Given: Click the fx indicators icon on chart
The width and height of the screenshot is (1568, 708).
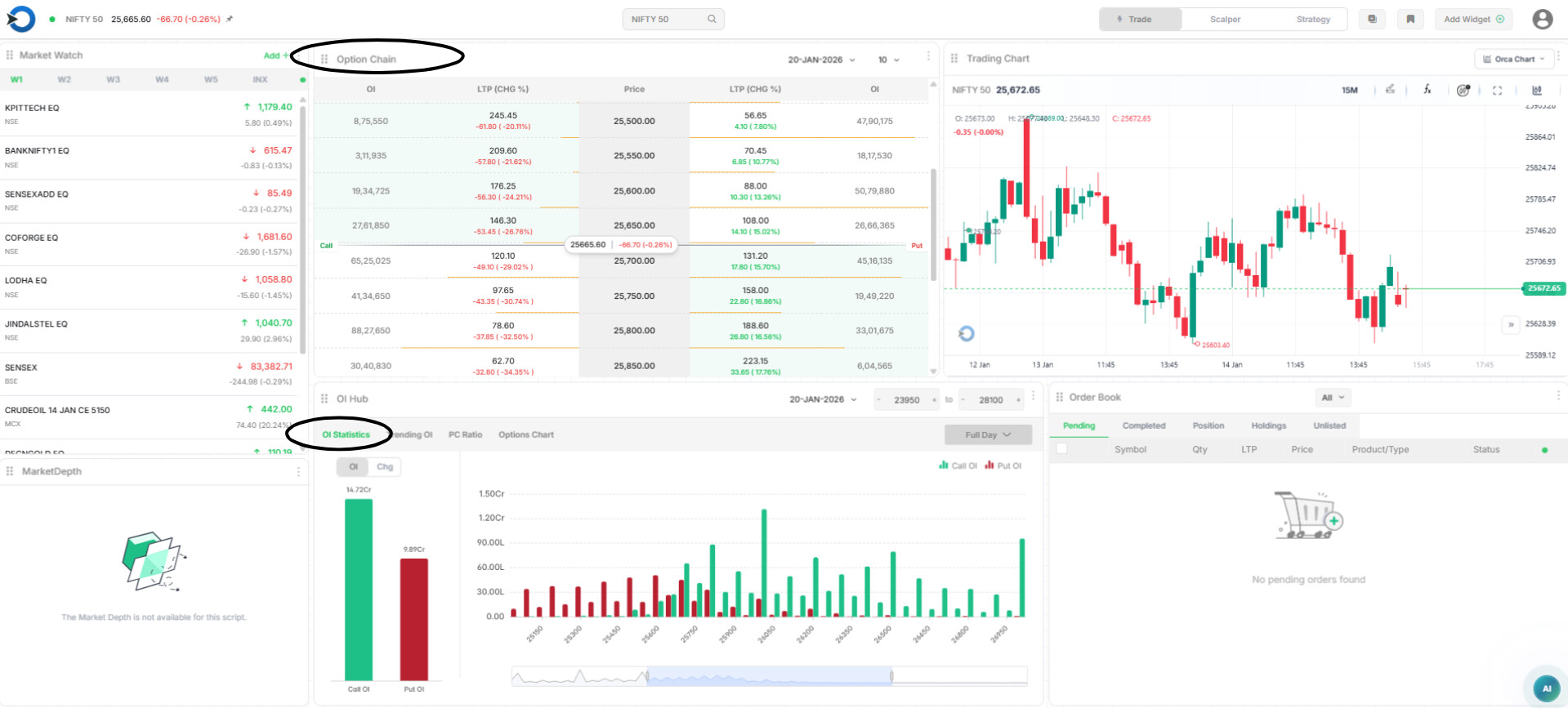Looking at the screenshot, I should coord(1427,90).
